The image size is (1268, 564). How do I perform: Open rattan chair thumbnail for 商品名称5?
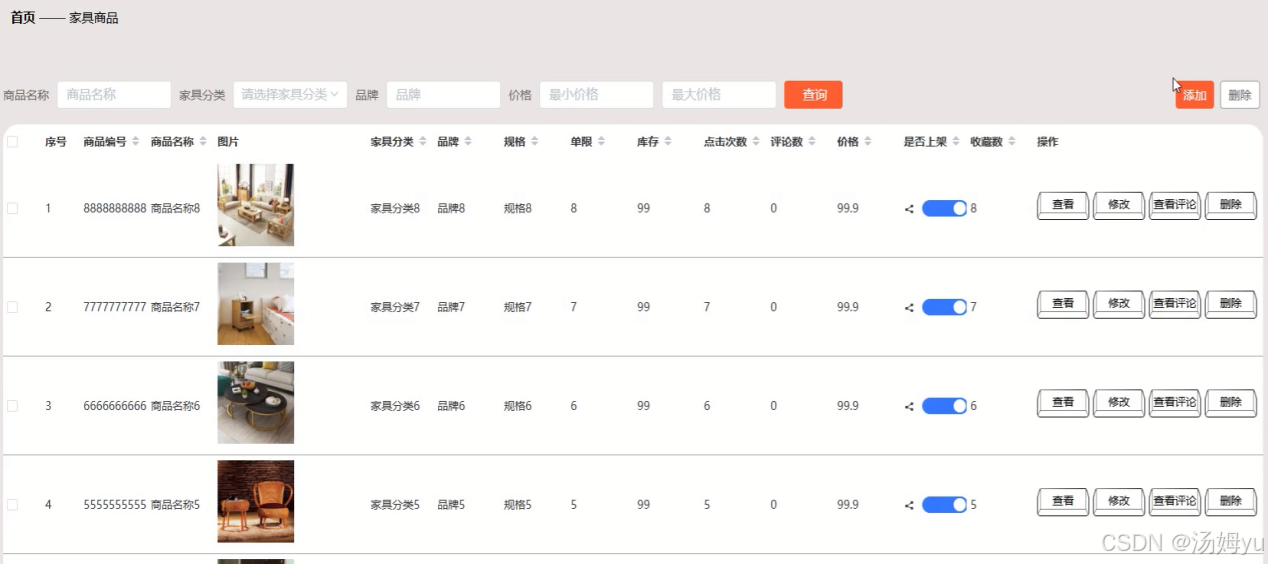pos(256,502)
